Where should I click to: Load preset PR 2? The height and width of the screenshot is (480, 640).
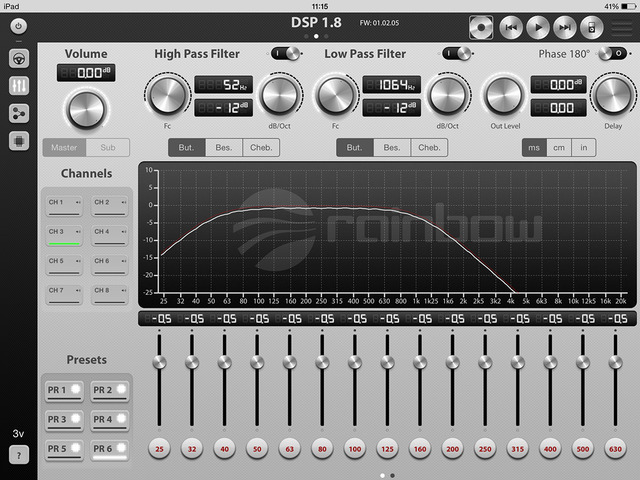[110, 391]
